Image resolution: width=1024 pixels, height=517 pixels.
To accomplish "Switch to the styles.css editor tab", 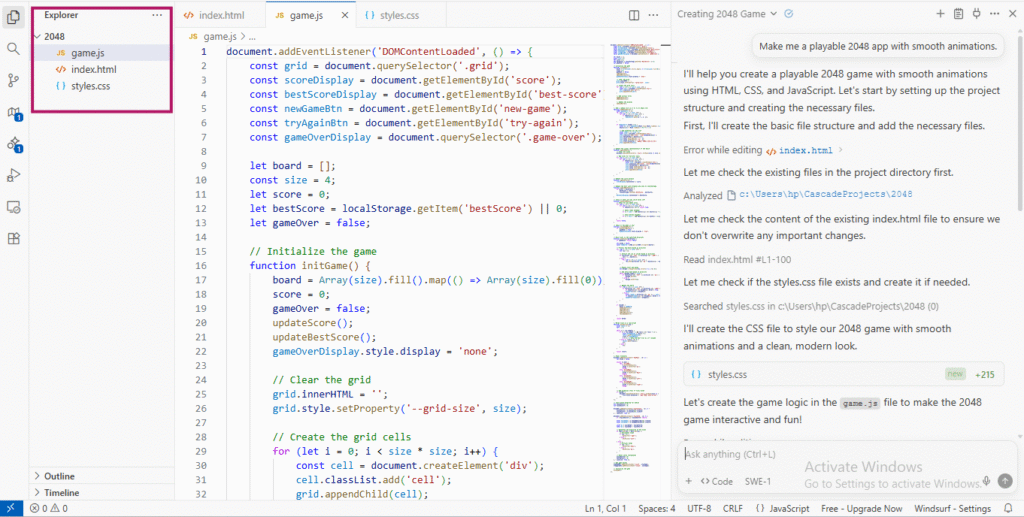I will click(x=398, y=16).
